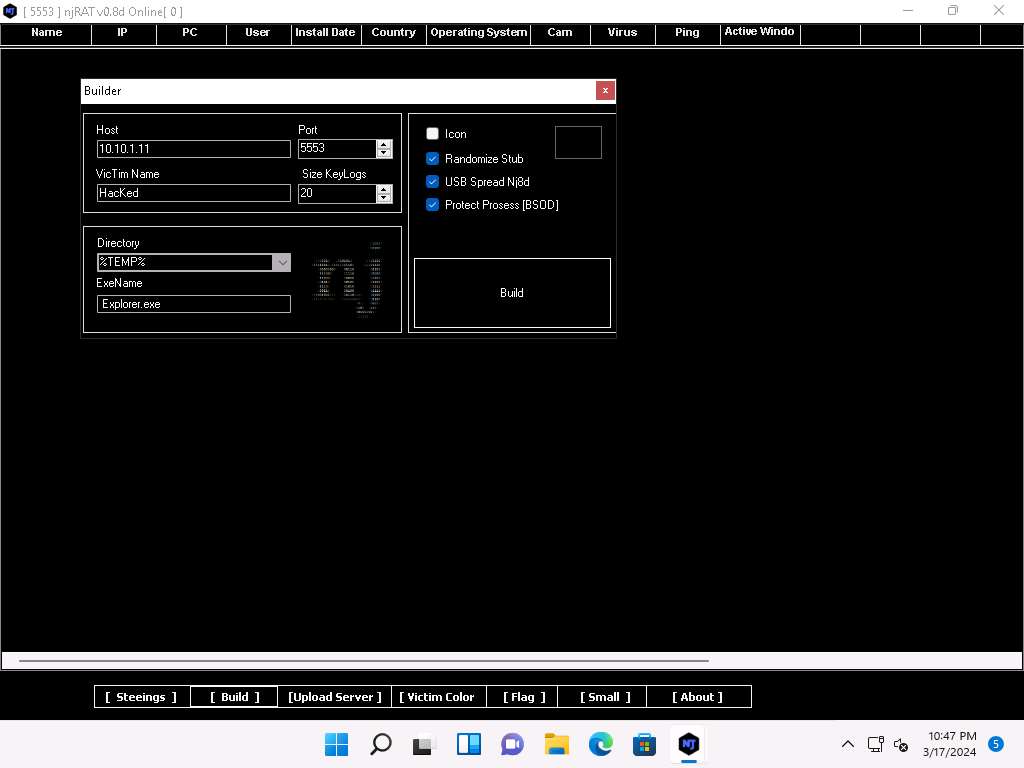The width and height of the screenshot is (1024, 768).
Task: Show hidden icons via system tray chevron
Action: (x=847, y=744)
